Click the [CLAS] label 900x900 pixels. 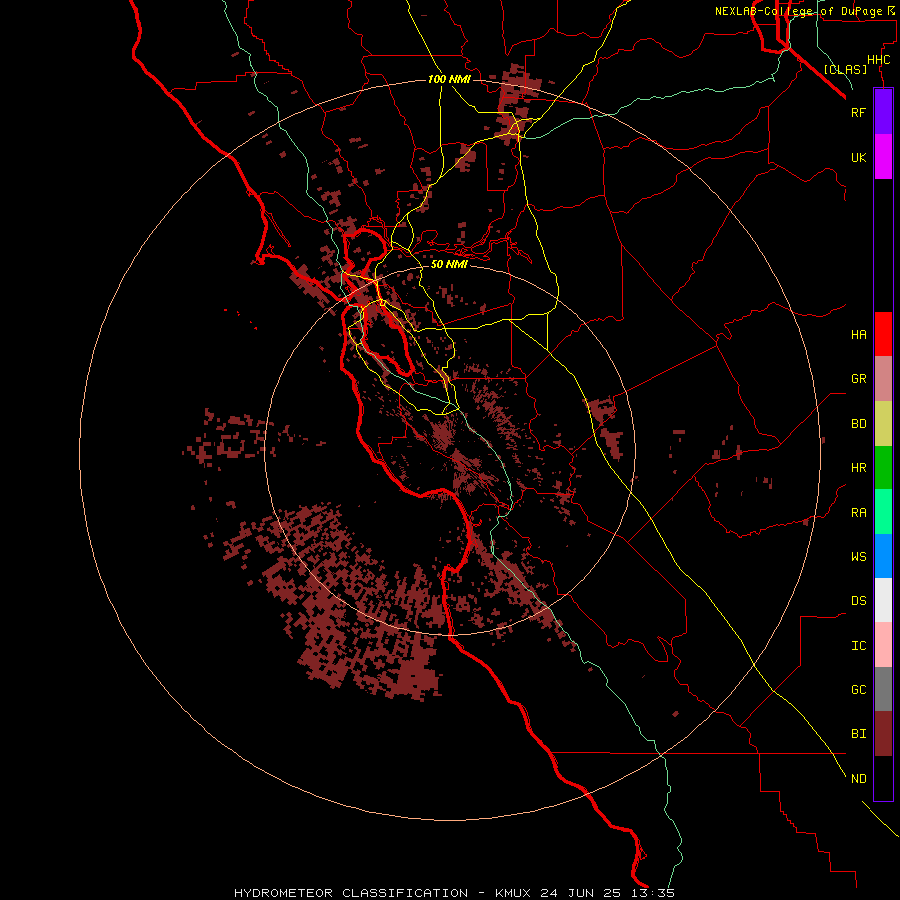(x=845, y=69)
